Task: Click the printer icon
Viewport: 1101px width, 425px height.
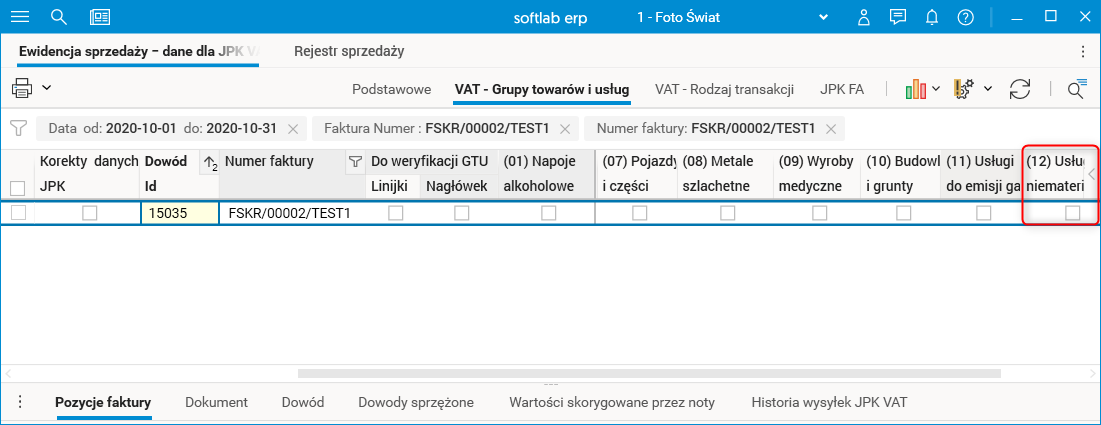Action: [x=22, y=88]
